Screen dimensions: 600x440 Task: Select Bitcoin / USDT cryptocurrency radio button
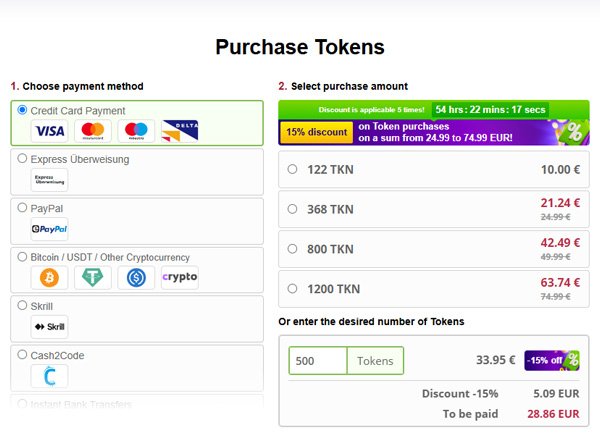[x=22, y=257]
